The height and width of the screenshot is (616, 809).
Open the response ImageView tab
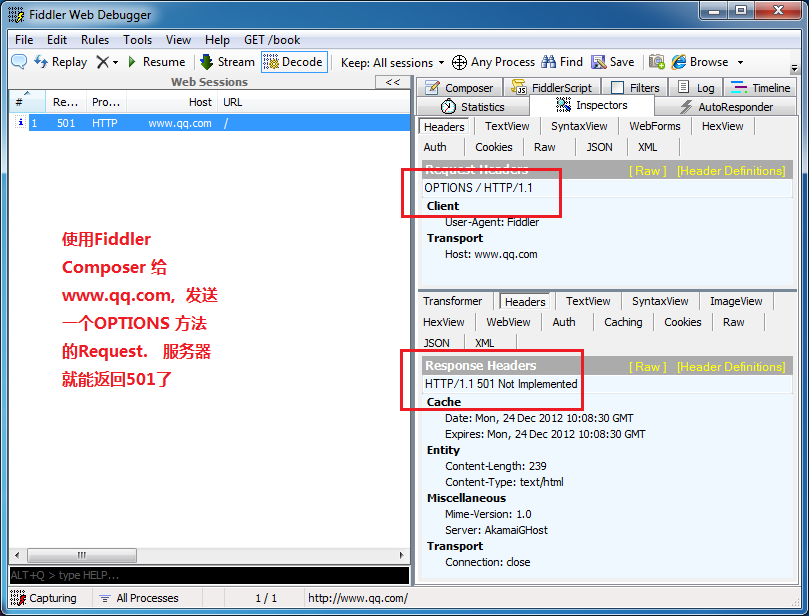pyautogui.click(x=736, y=301)
